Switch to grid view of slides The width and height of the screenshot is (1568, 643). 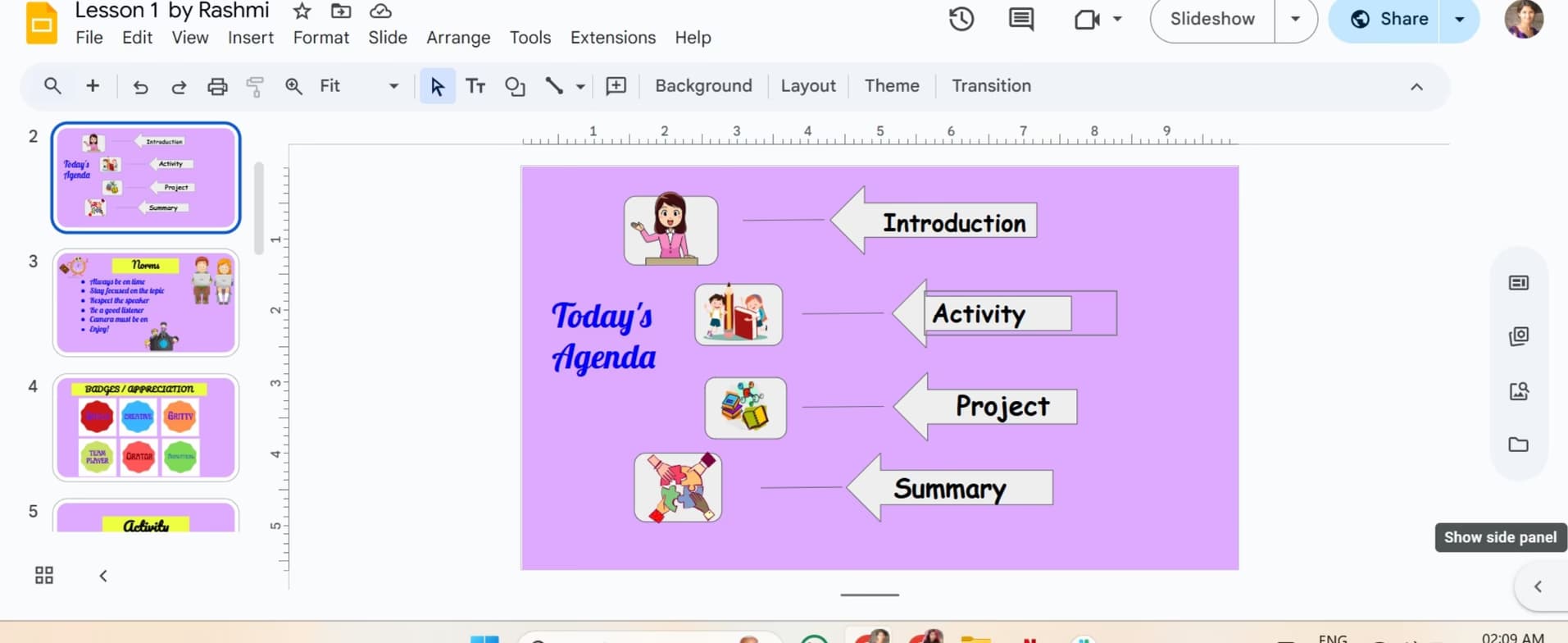point(44,575)
